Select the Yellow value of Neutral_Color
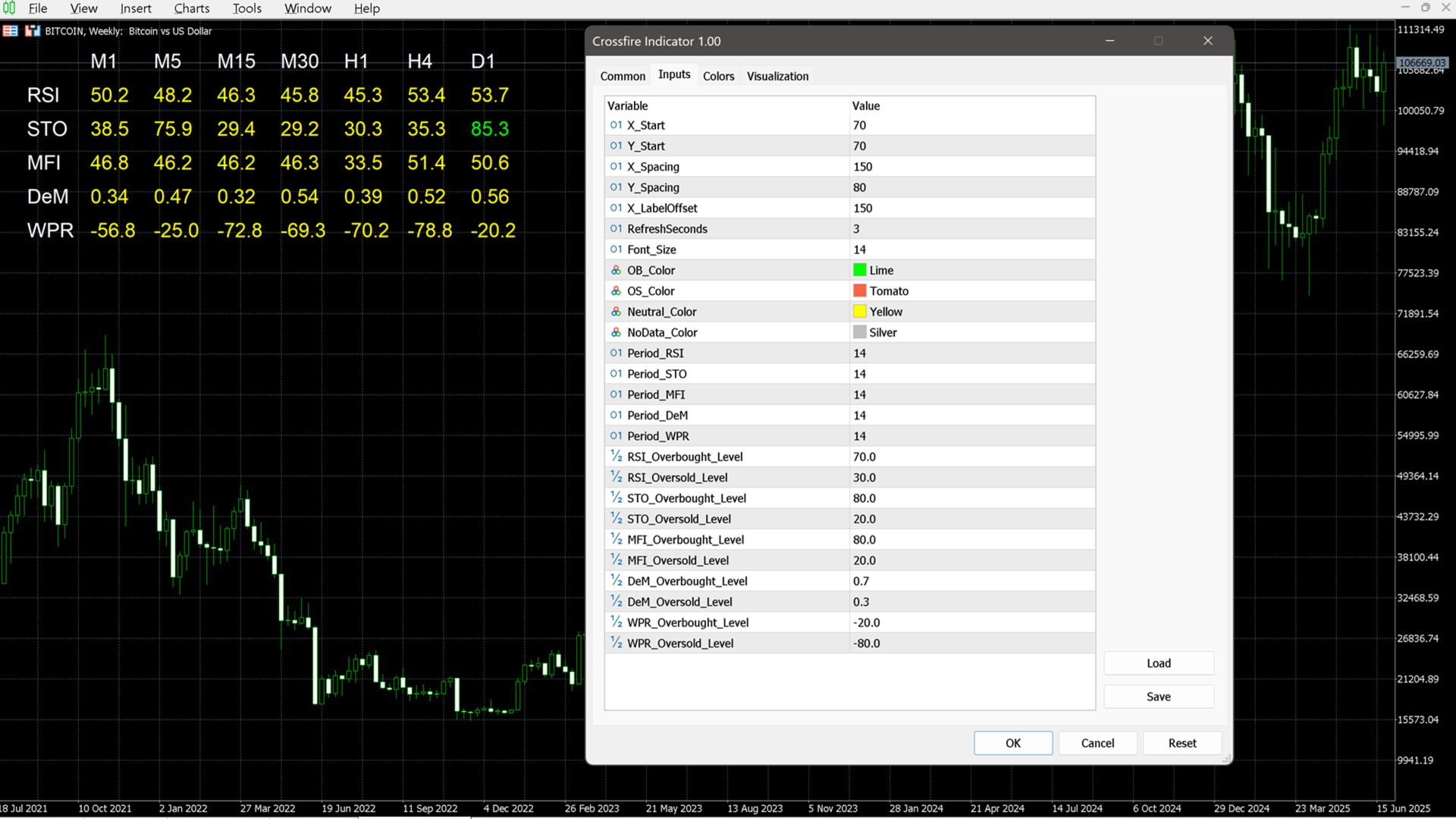 886,312
